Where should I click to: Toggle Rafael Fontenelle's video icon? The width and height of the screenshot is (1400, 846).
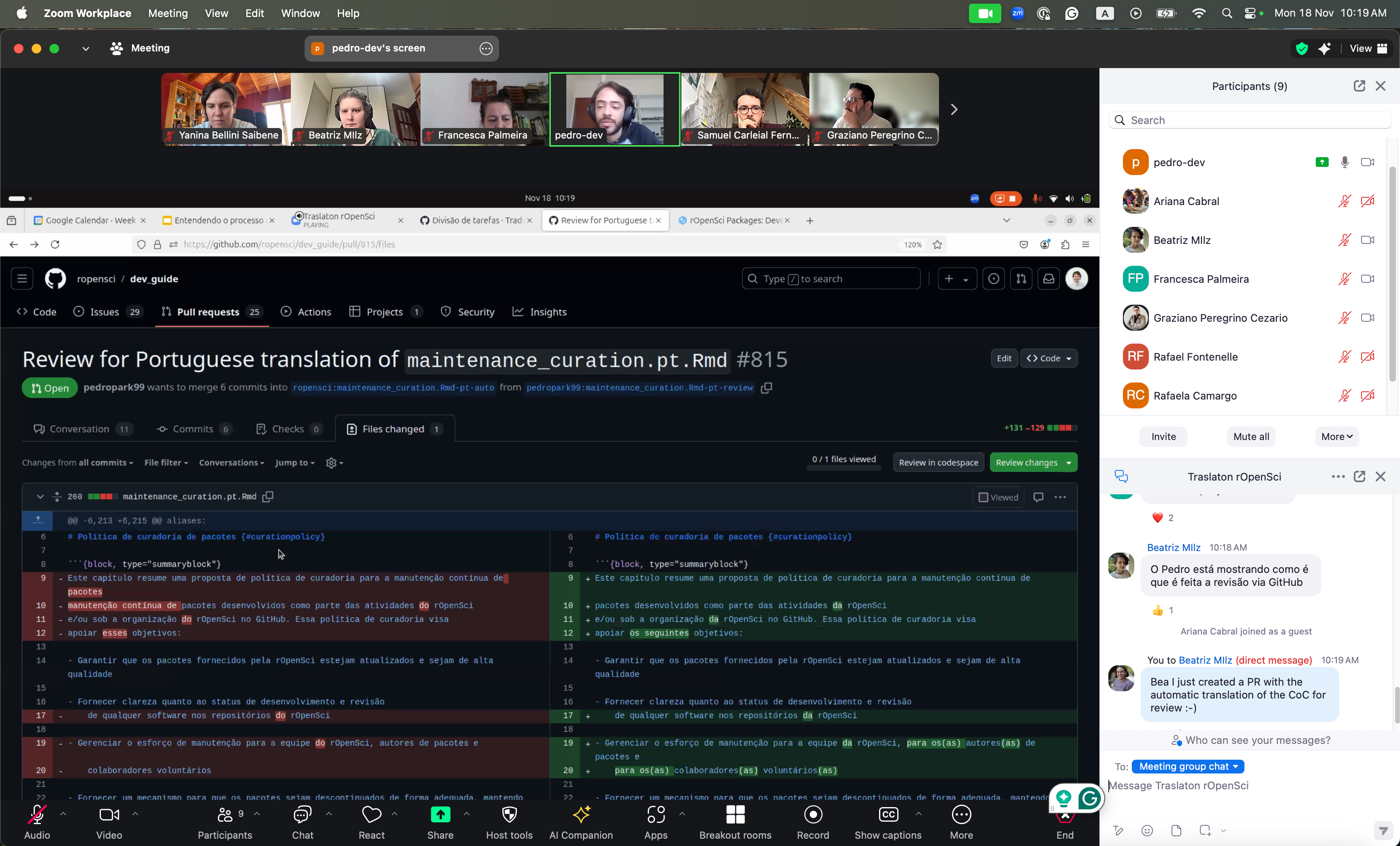[1368, 357]
